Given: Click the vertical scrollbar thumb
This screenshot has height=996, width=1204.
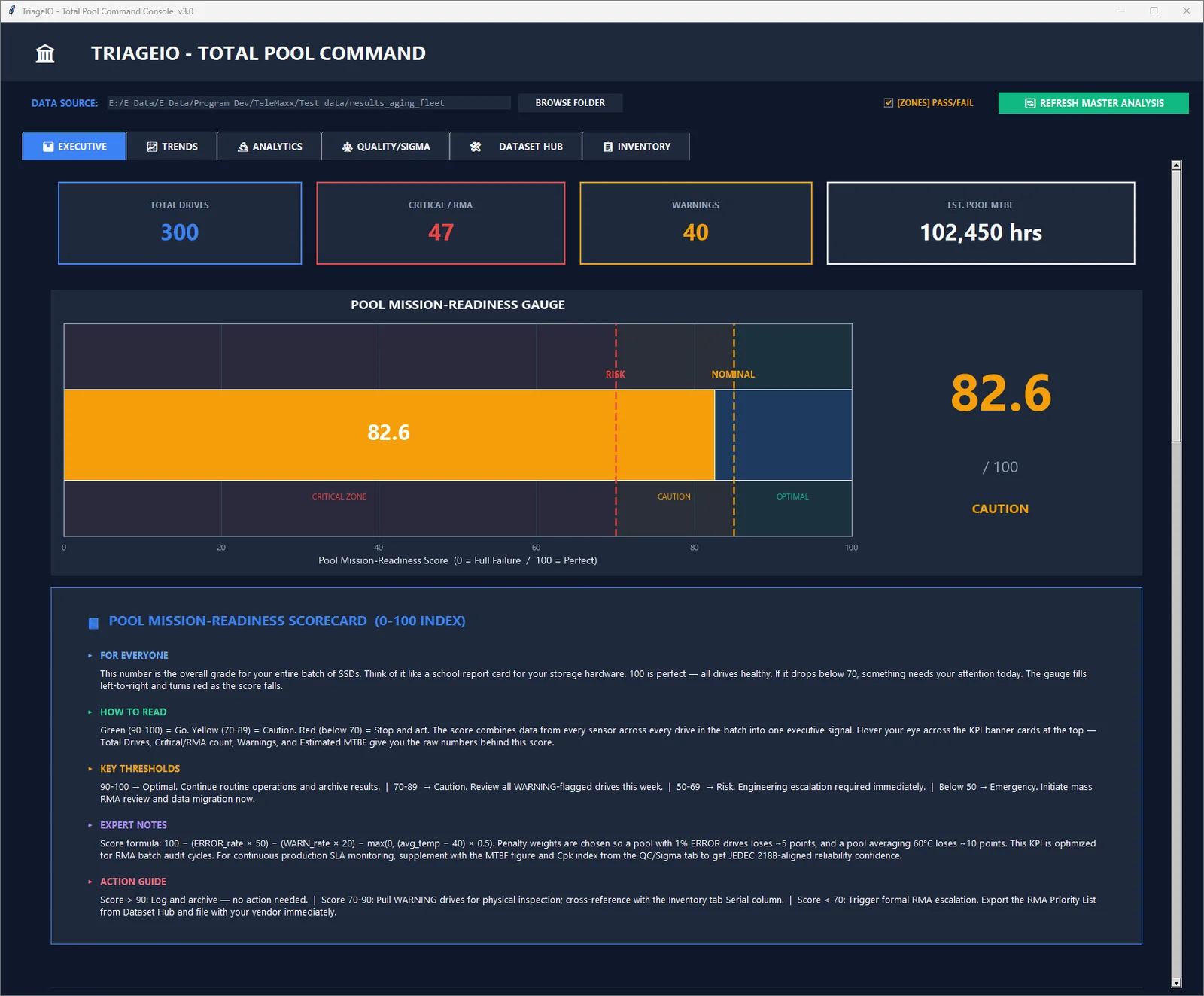Looking at the screenshot, I should [1176, 306].
